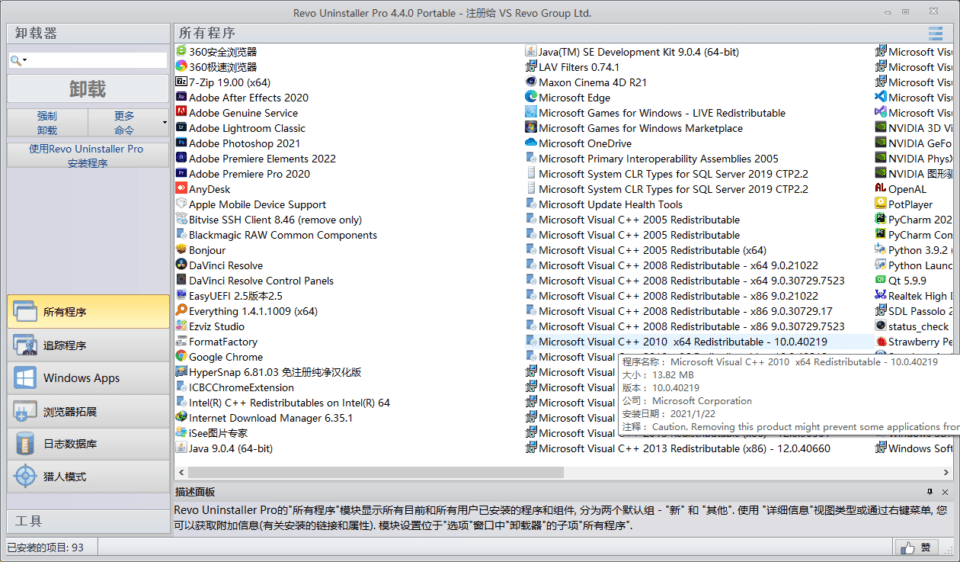Click the Microsoft Edge icon
This screenshot has width=960, height=562.
tap(531, 97)
